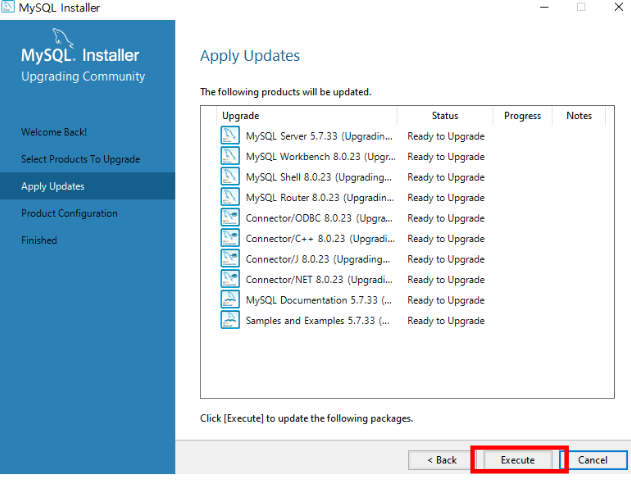Go back with the < Back button
The width and height of the screenshot is (631, 481).
tap(441, 460)
